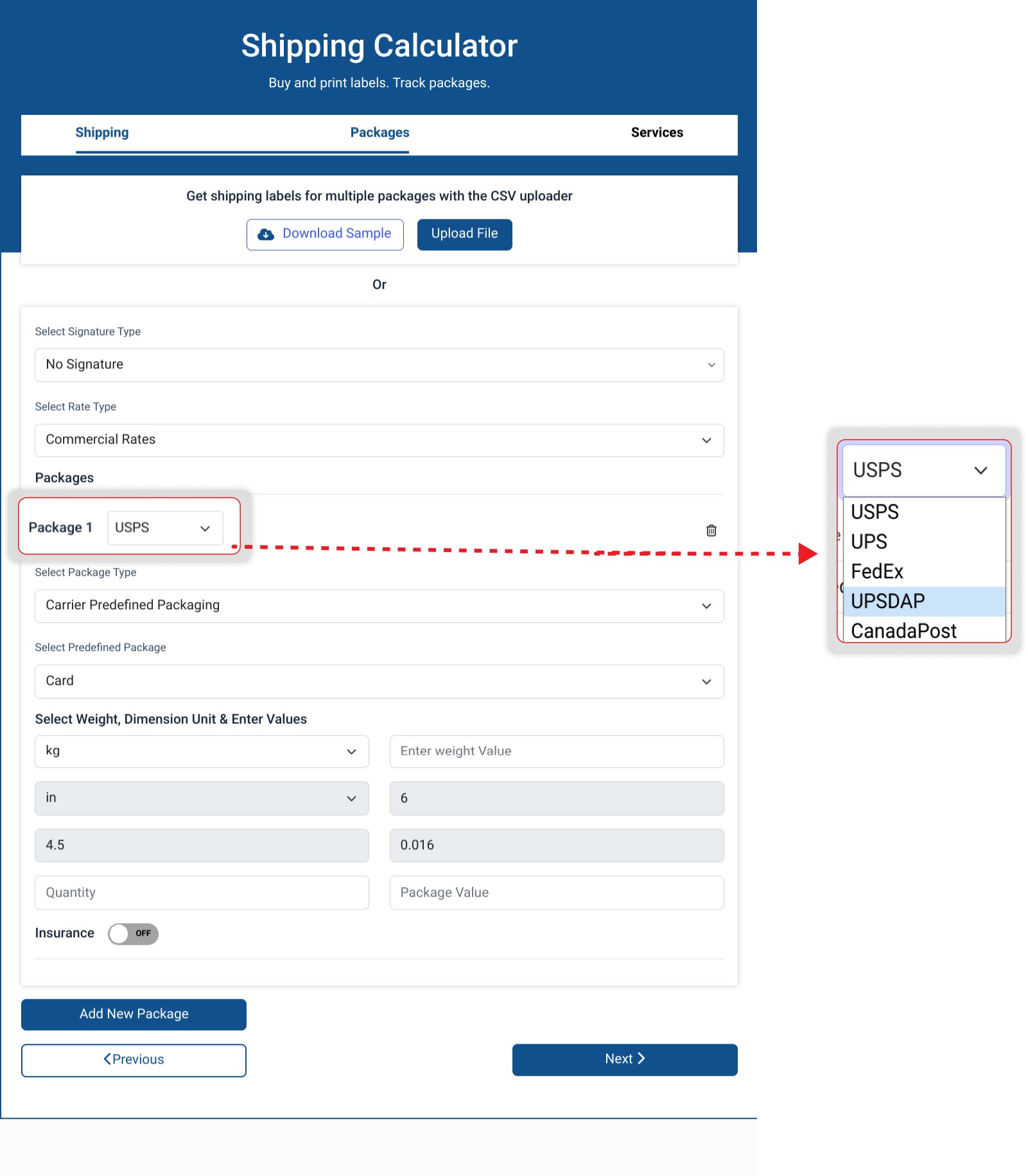Select the Packages tab
Screen dimensions: 1028x1176
click(x=379, y=133)
